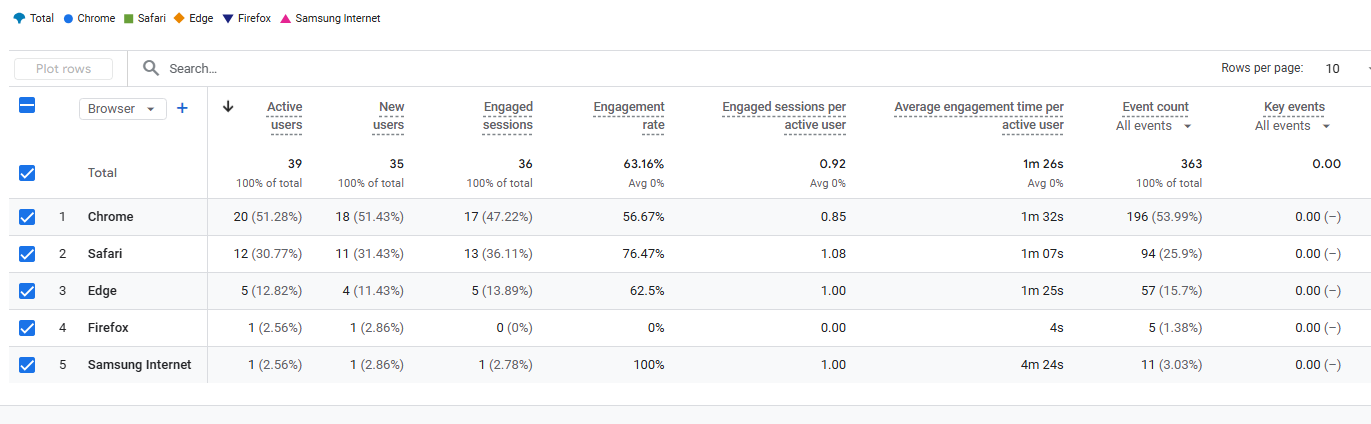The height and width of the screenshot is (424, 1371).
Task: Uncheck the Firefox row checkbox
Action: 27,328
